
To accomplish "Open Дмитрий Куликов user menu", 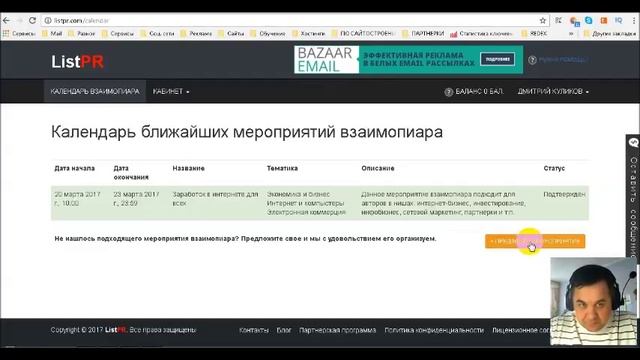I will [x=553, y=91].
